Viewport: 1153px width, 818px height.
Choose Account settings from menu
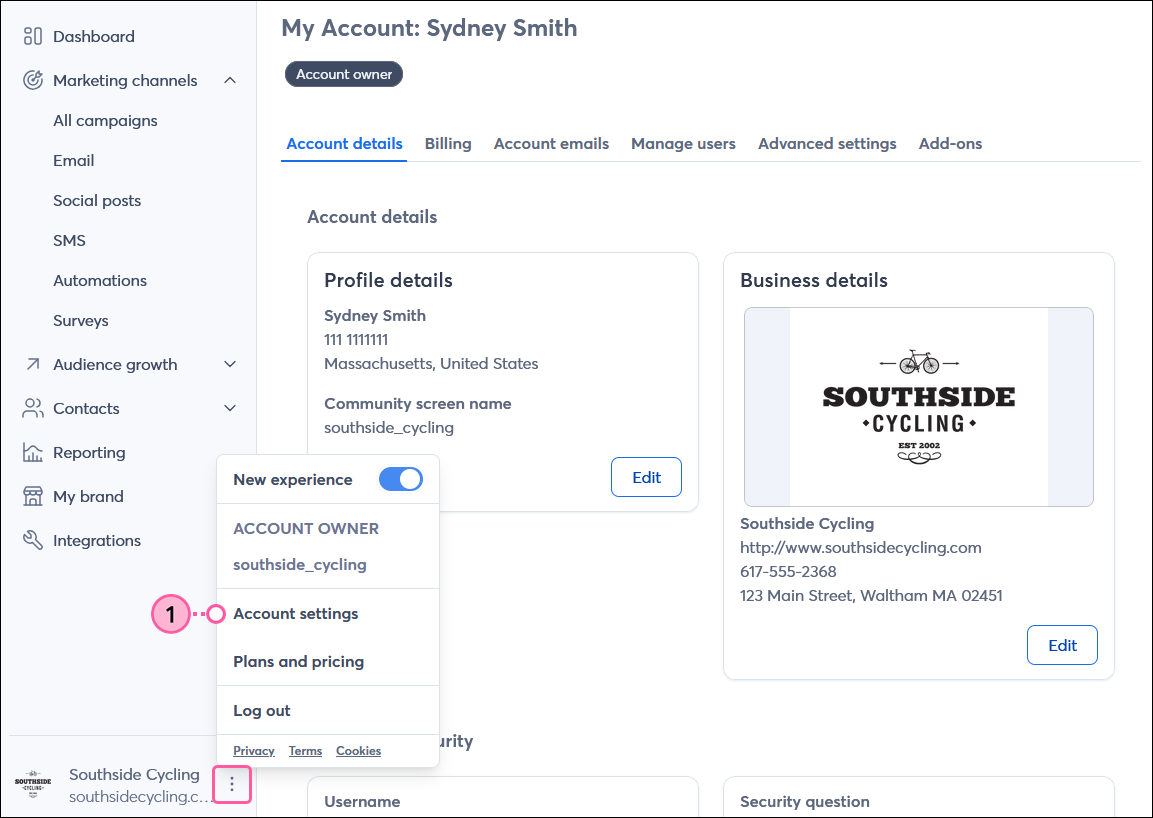(x=296, y=614)
